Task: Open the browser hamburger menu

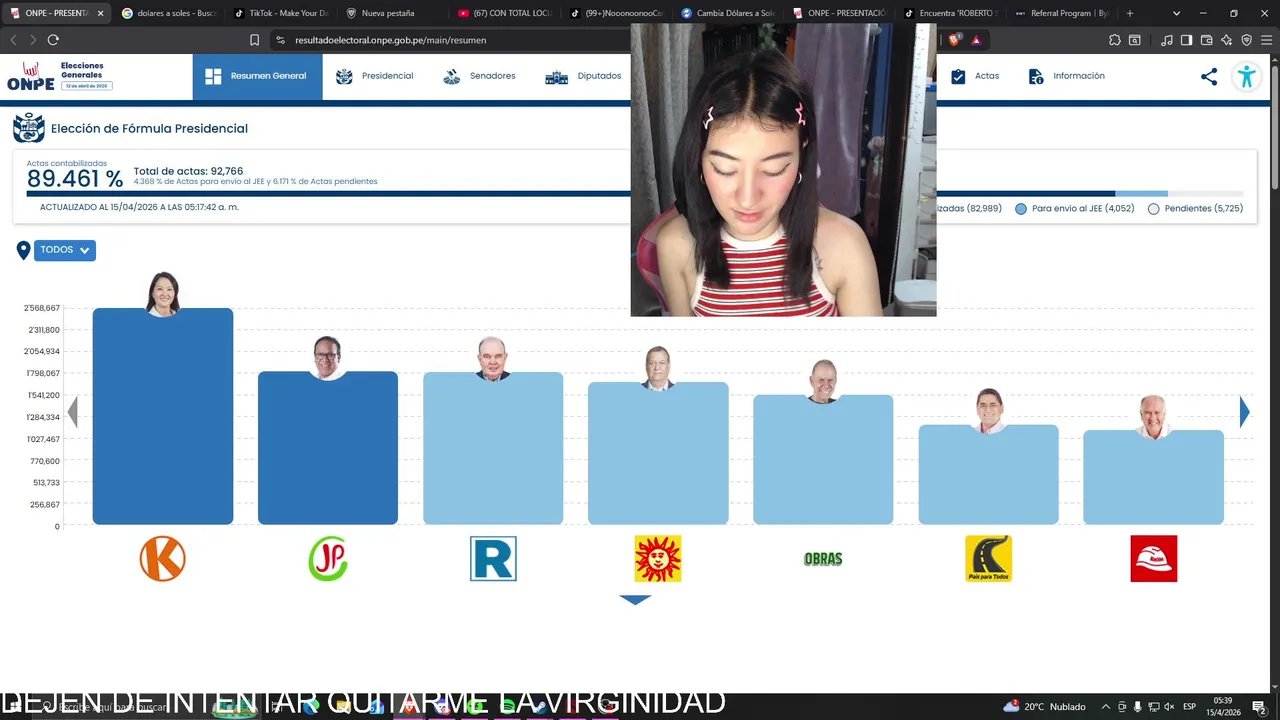Action: (x=1267, y=40)
